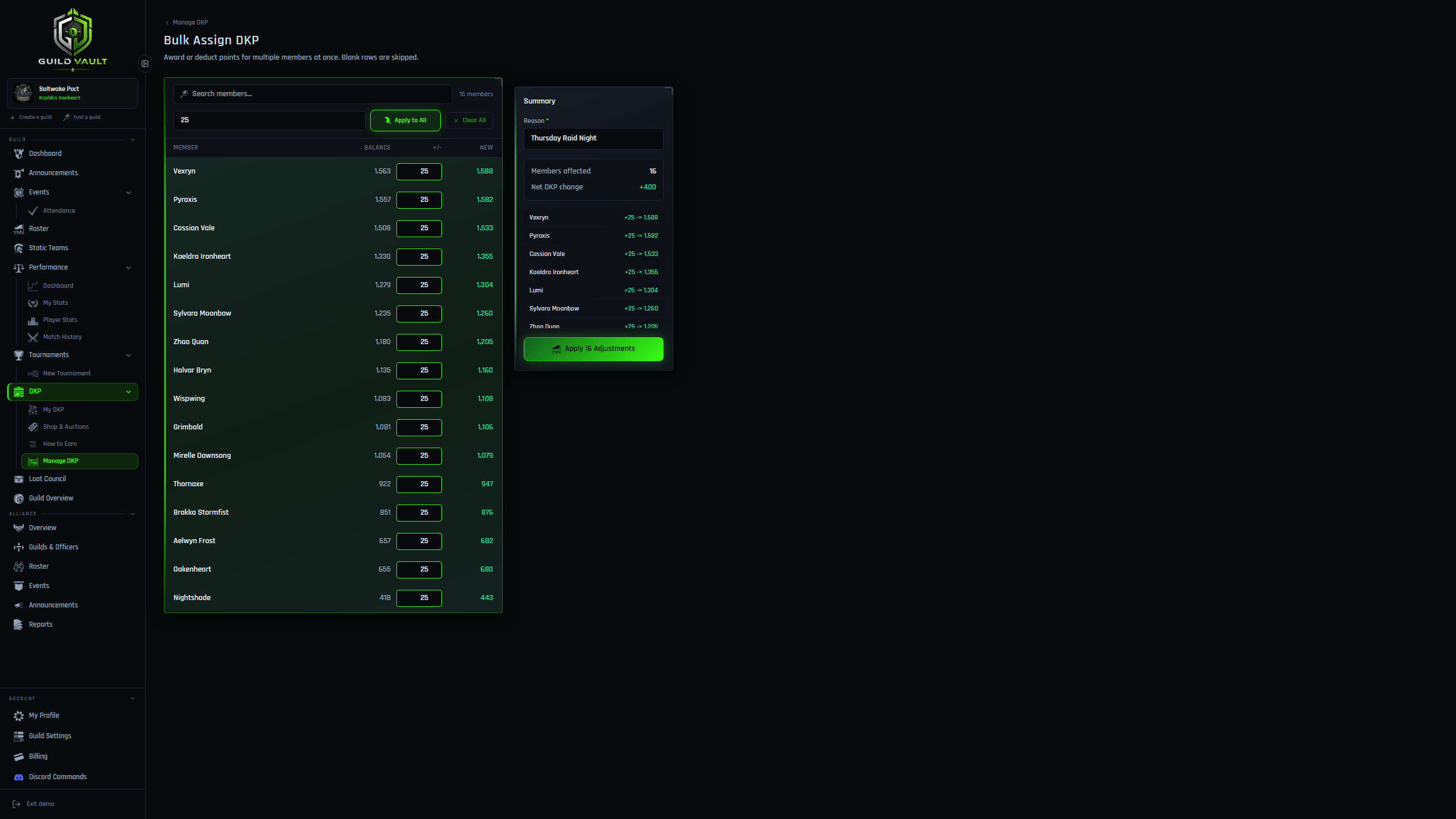Click the Loot Council icon
The height and width of the screenshot is (819, 1456).
point(19,479)
